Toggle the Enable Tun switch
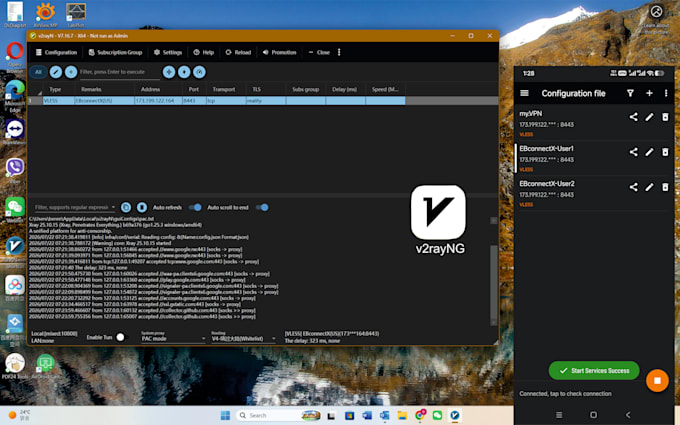This screenshot has width=680, height=425. tap(121, 337)
